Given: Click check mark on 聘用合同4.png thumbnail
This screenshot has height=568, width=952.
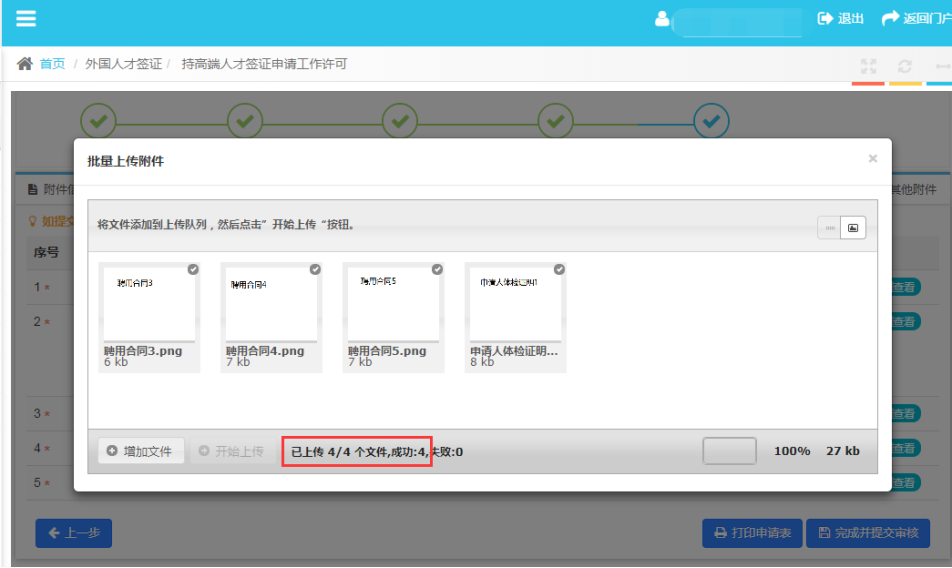Looking at the screenshot, I should click(315, 269).
